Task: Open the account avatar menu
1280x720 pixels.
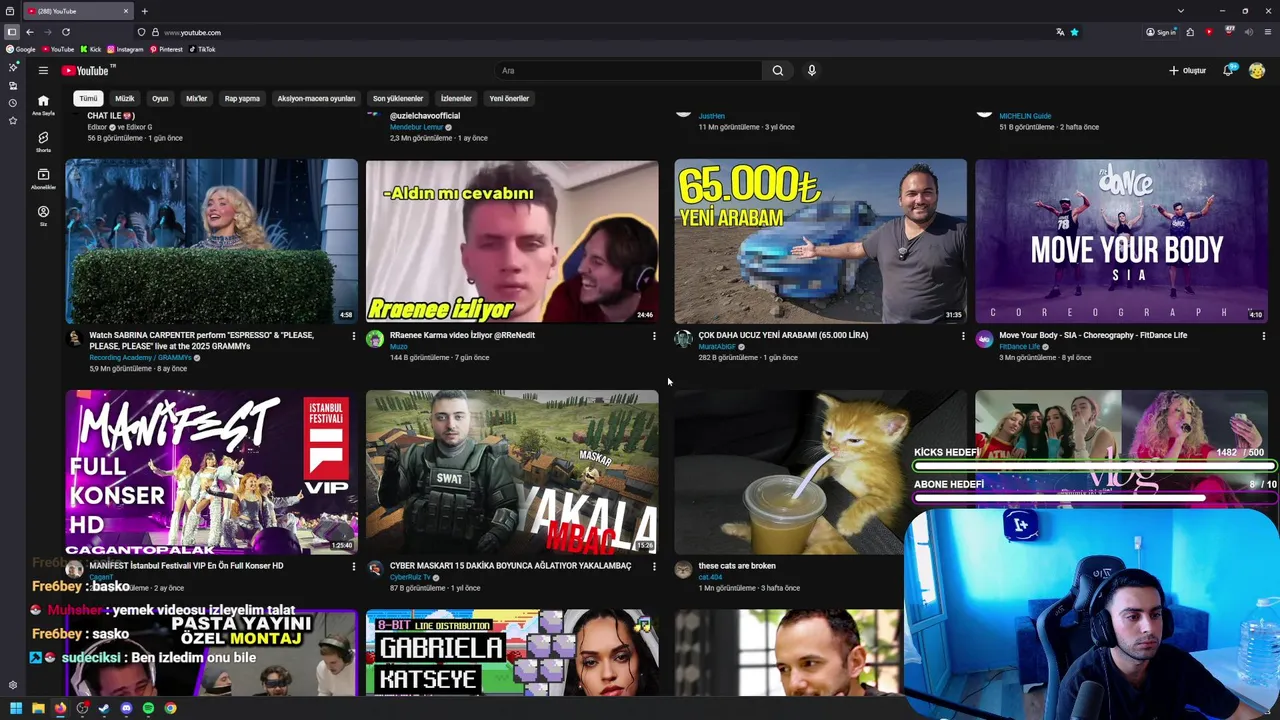Action: (1257, 70)
